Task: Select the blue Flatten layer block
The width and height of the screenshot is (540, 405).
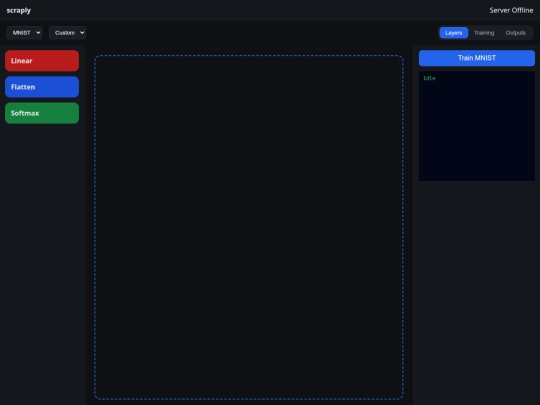Action: click(x=42, y=87)
